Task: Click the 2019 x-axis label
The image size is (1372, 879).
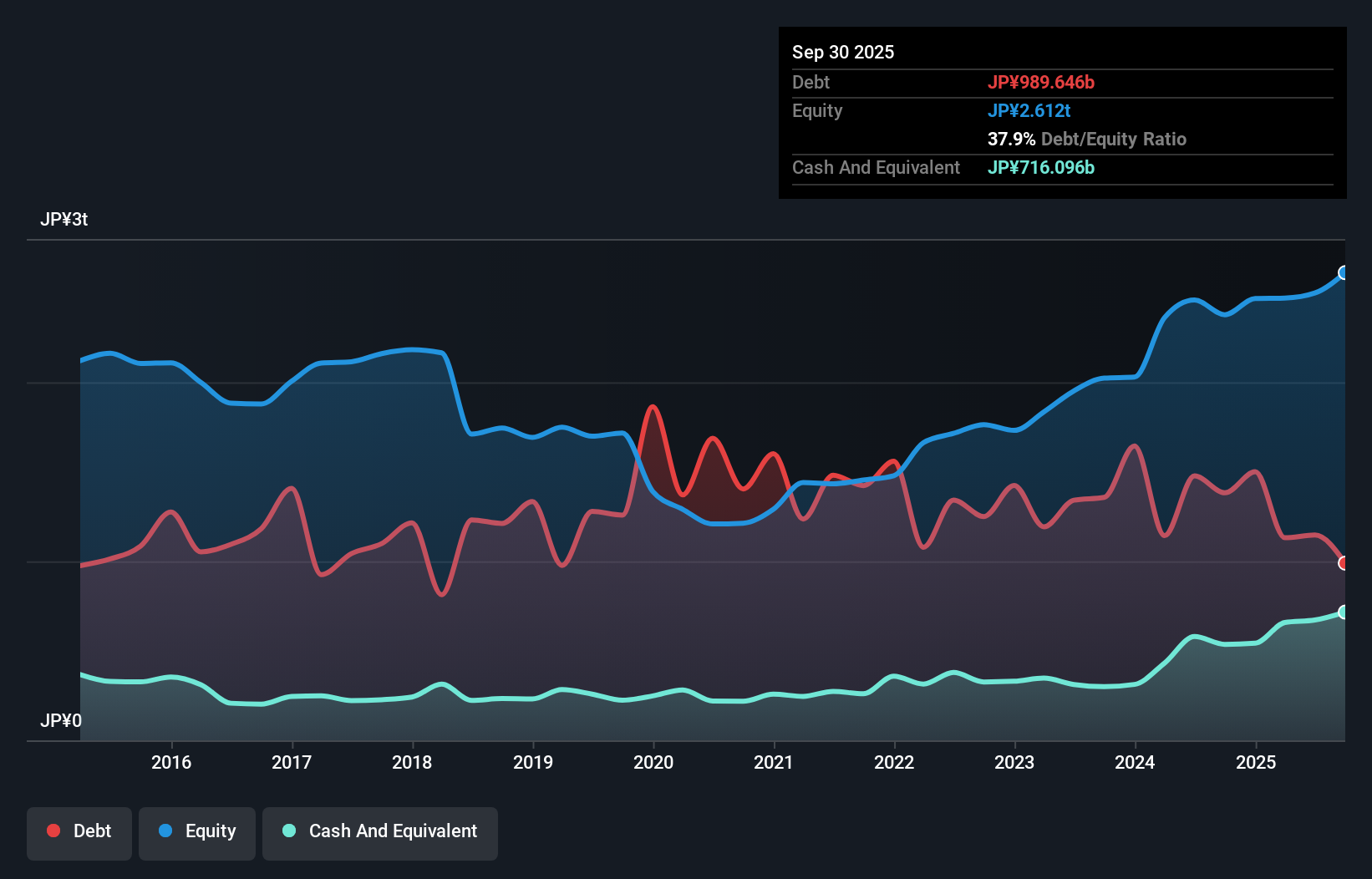Action: (533, 762)
